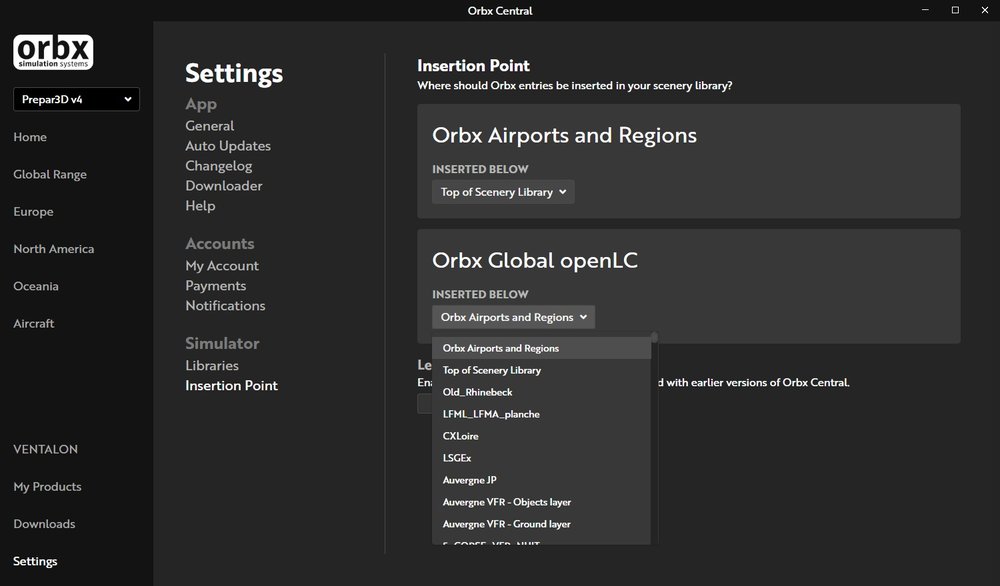The image size is (1000, 586).
Task: Open the My Account settings
Action: [222, 265]
